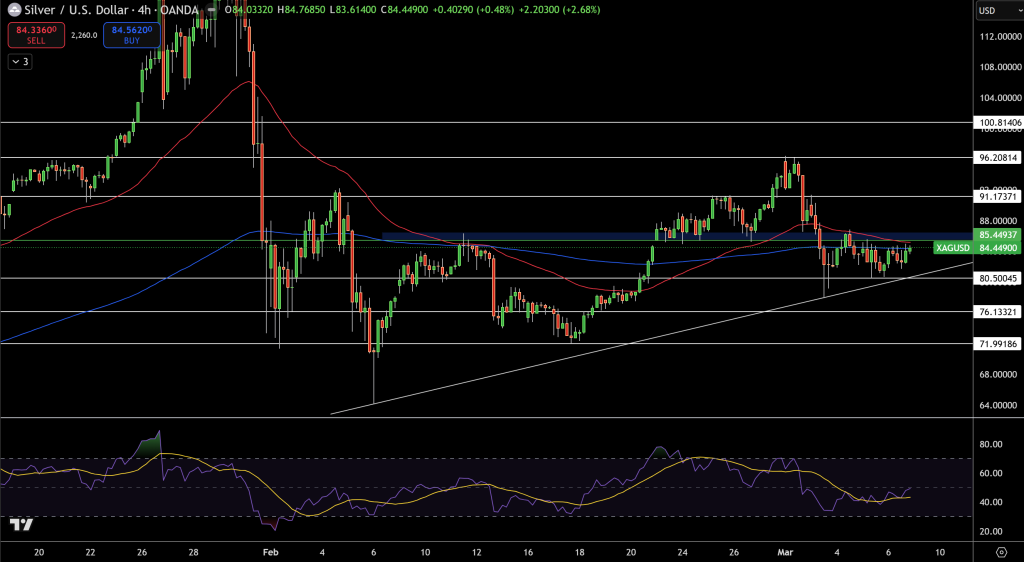The height and width of the screenshot is (562, 1024).
Task: Click the close value C84.44900
Action: (x=404, y=10)
